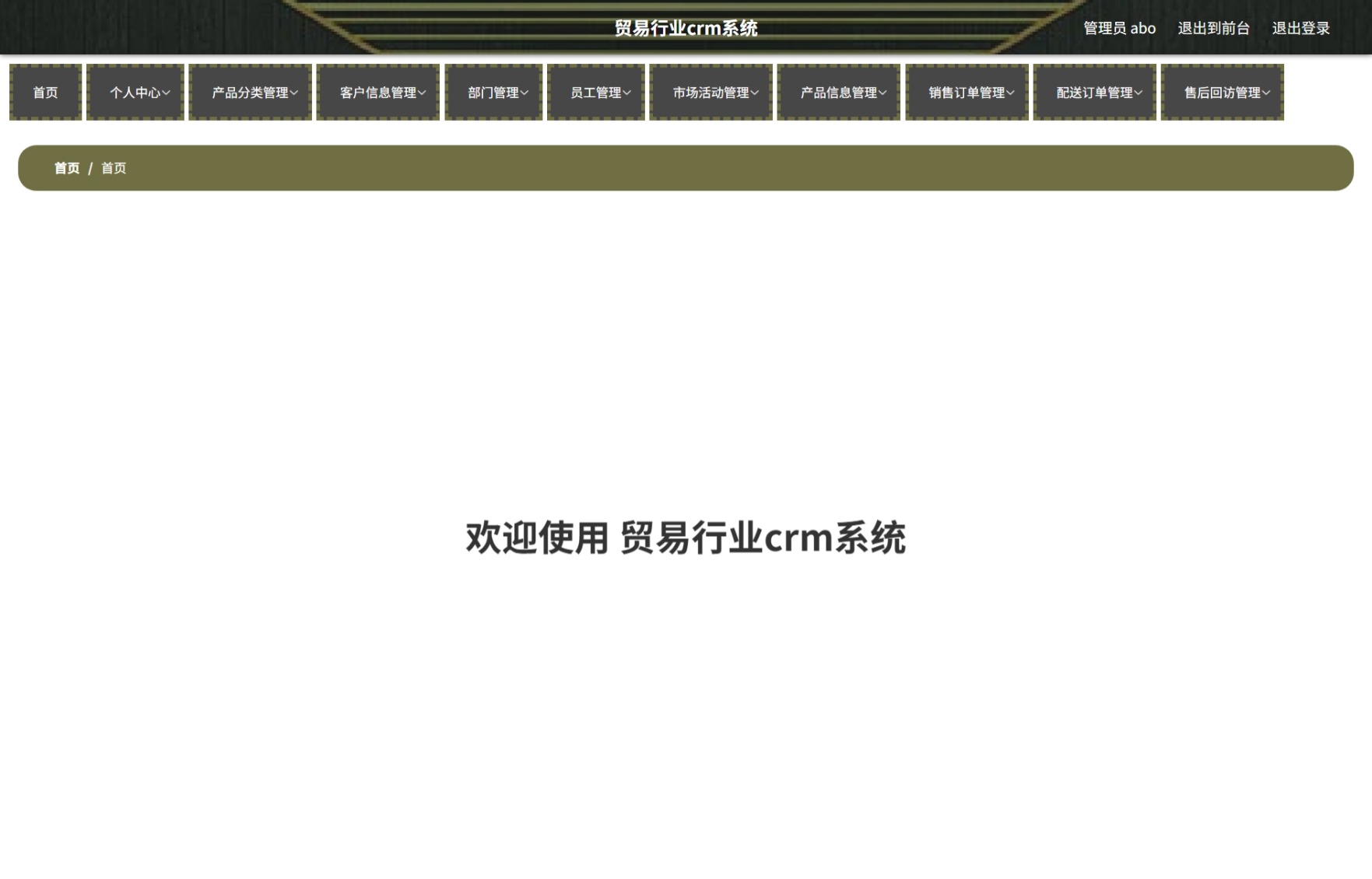Open the 配送订单管理 menu

click(x=1095, y=93)
